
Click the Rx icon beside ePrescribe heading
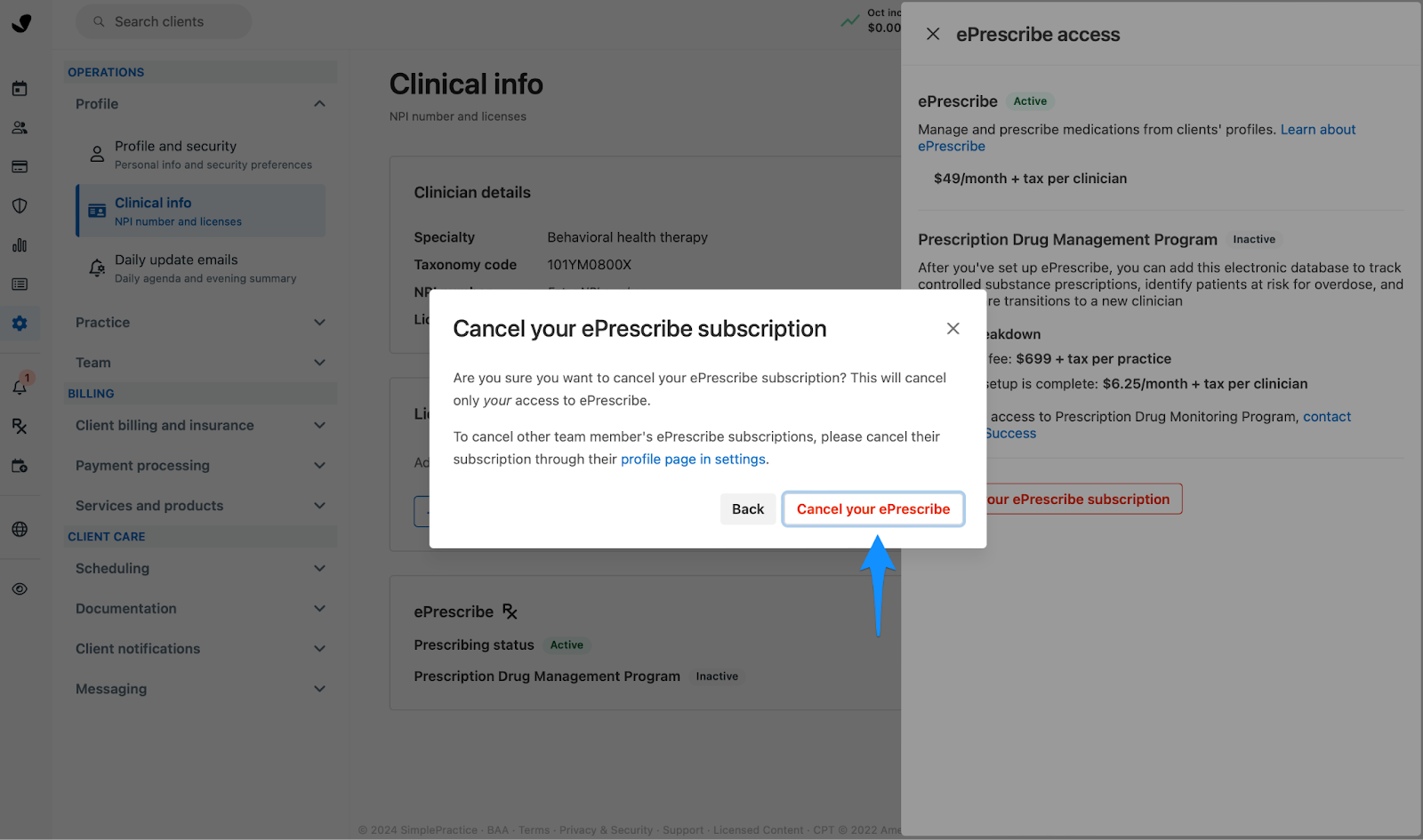coord(510,611)
